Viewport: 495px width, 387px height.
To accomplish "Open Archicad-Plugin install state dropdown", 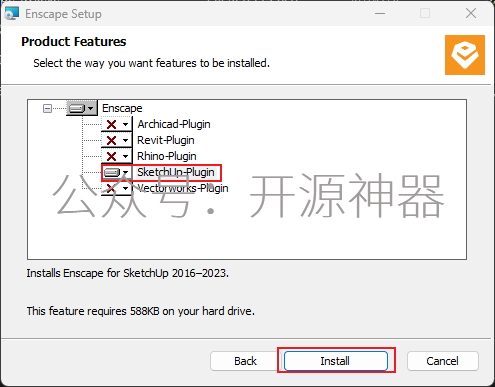I will [x=117, y=124].
